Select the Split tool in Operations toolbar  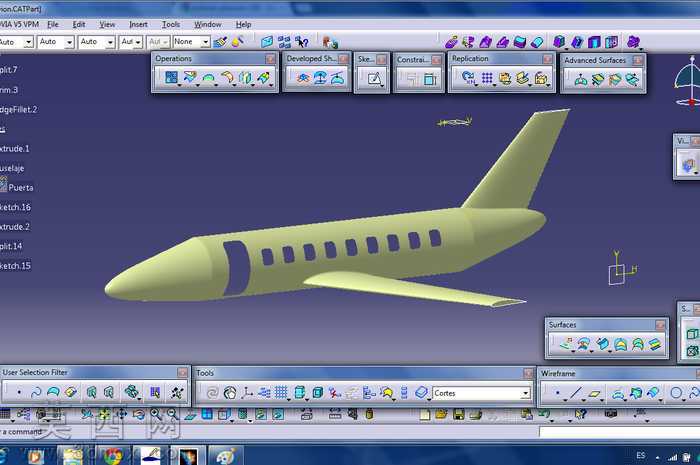click(x=190, y=77)
